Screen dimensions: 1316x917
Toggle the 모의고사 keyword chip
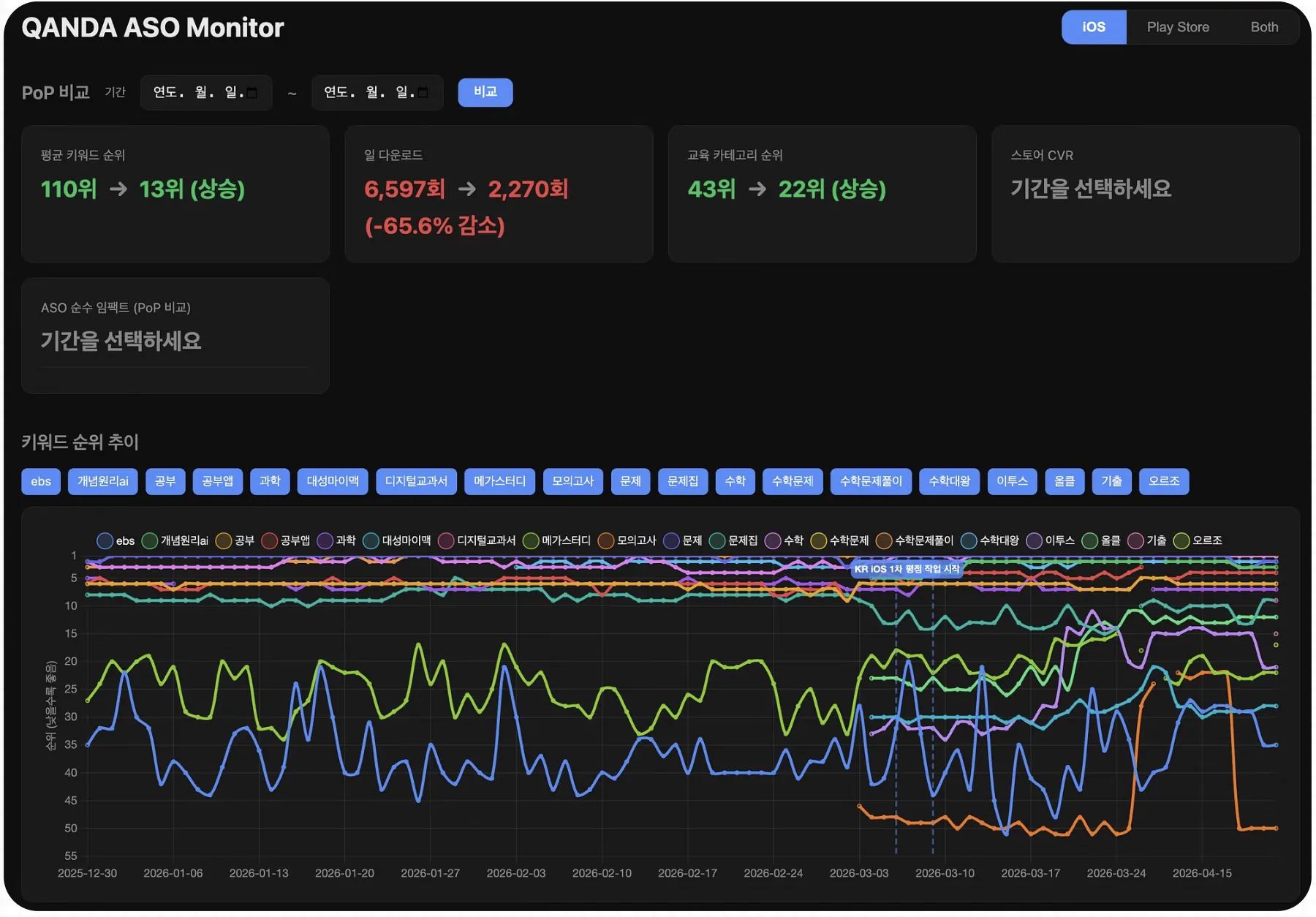(x=572, y=481)
